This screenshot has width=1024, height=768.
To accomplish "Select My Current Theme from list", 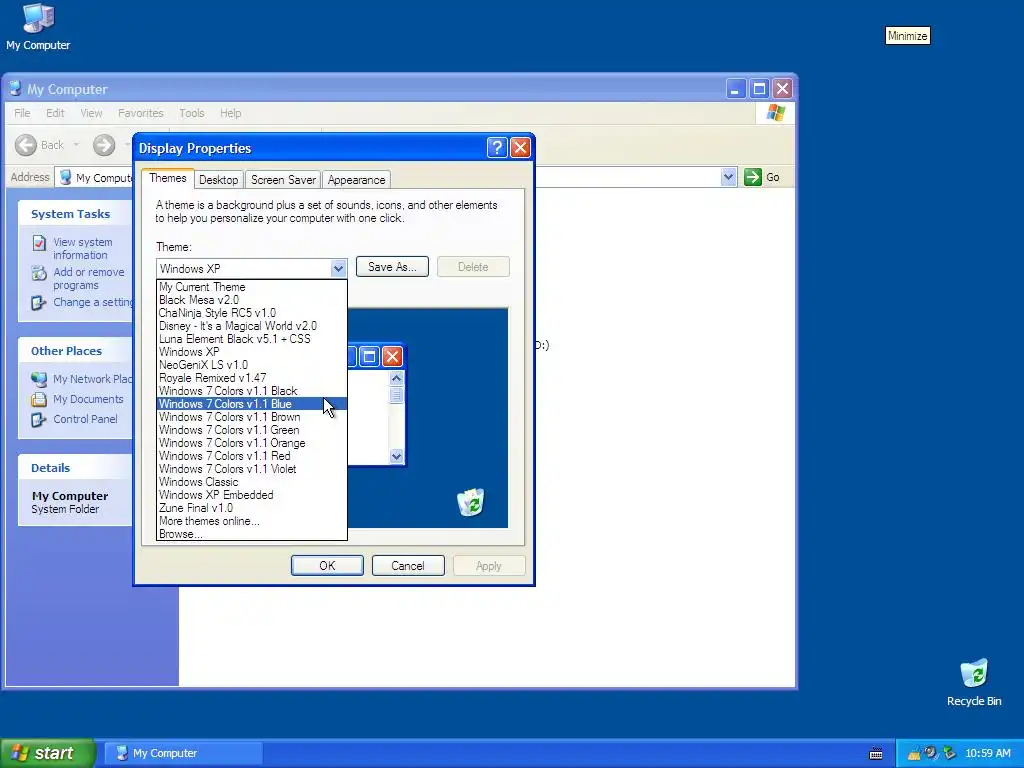I will point(251,287).
